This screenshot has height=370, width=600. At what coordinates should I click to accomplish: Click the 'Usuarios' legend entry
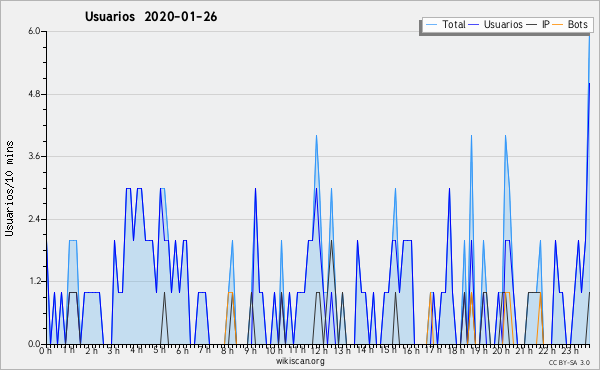click(503, 24)
